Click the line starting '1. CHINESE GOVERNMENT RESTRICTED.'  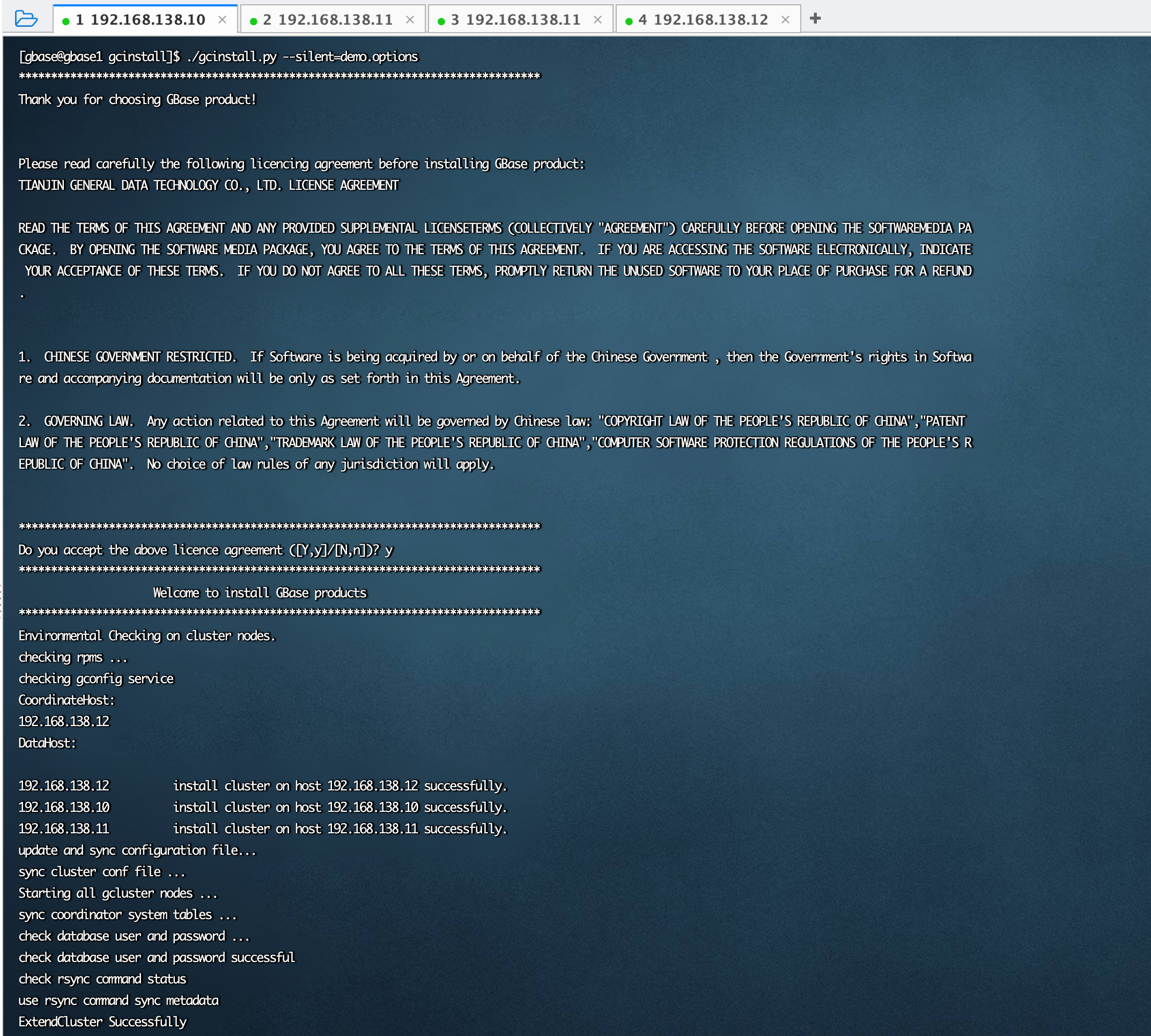[x=495, y=357]
